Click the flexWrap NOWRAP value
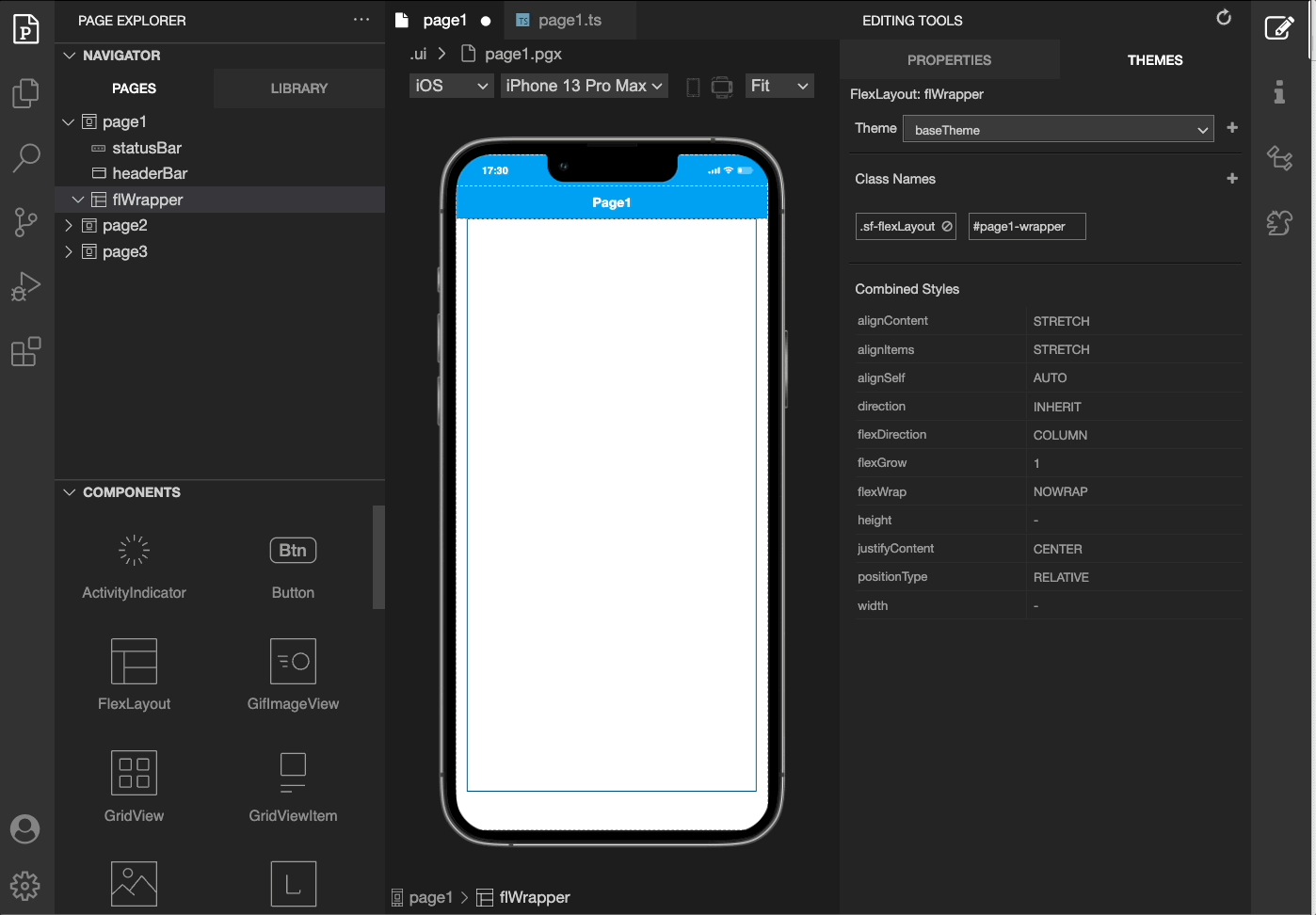 (1060, 491)
